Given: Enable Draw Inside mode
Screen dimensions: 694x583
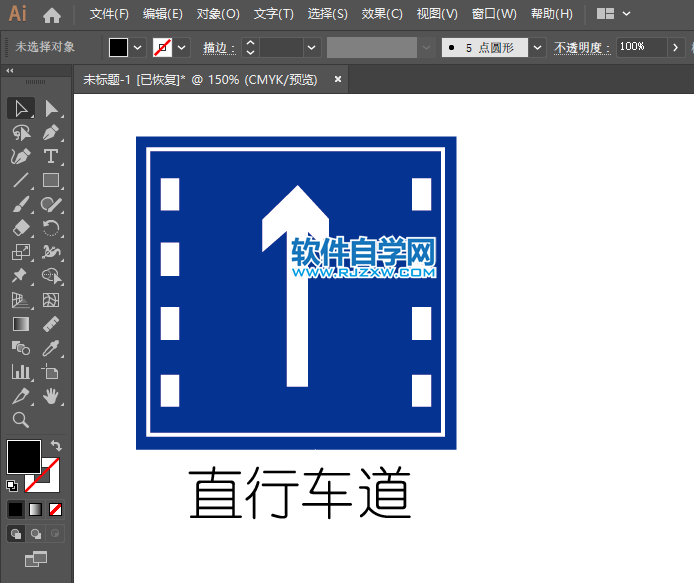Looking at the screenshot, I should pyautogui.click(x=55, y=533).
